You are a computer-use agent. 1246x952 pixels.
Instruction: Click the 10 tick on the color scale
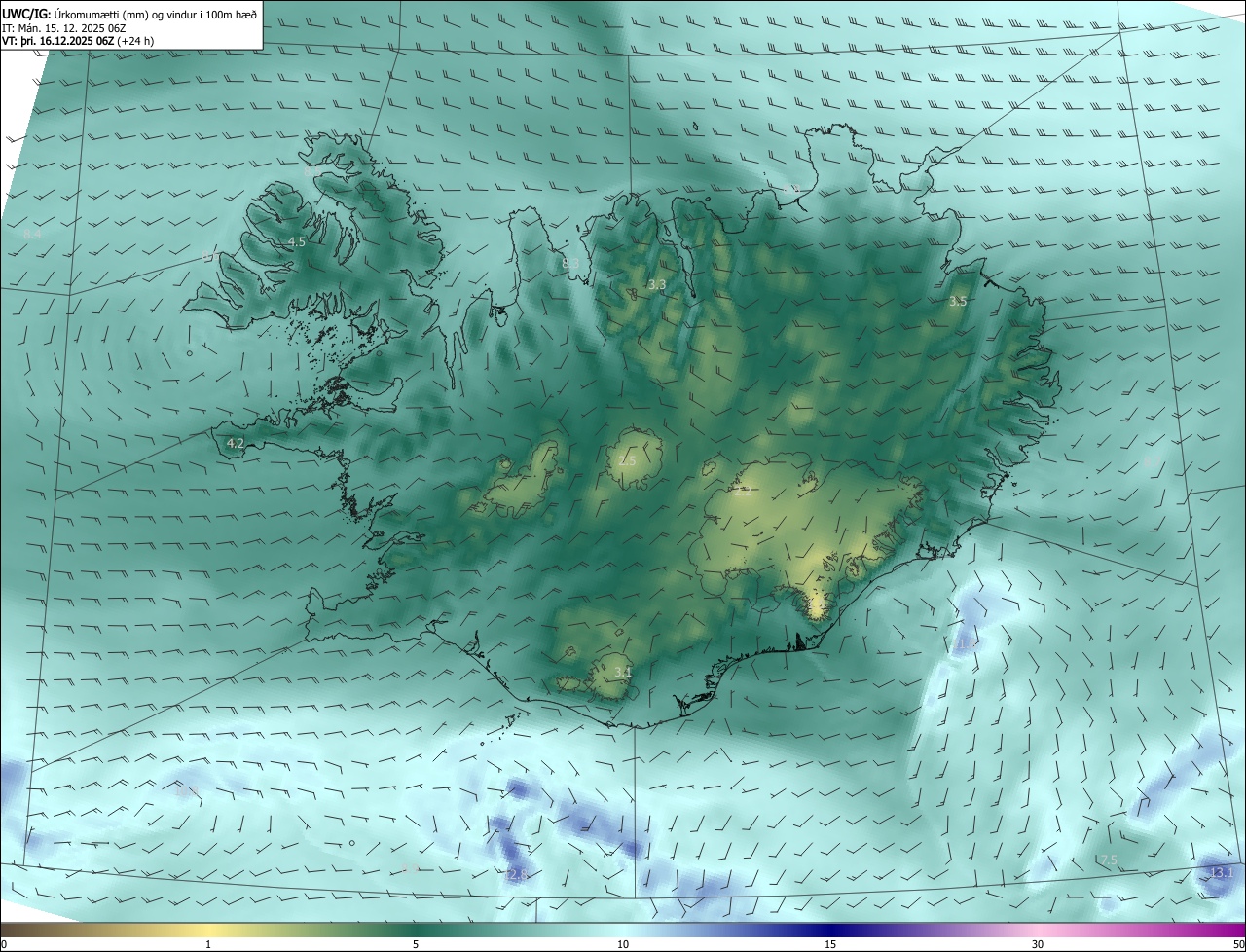coord(623,944)
